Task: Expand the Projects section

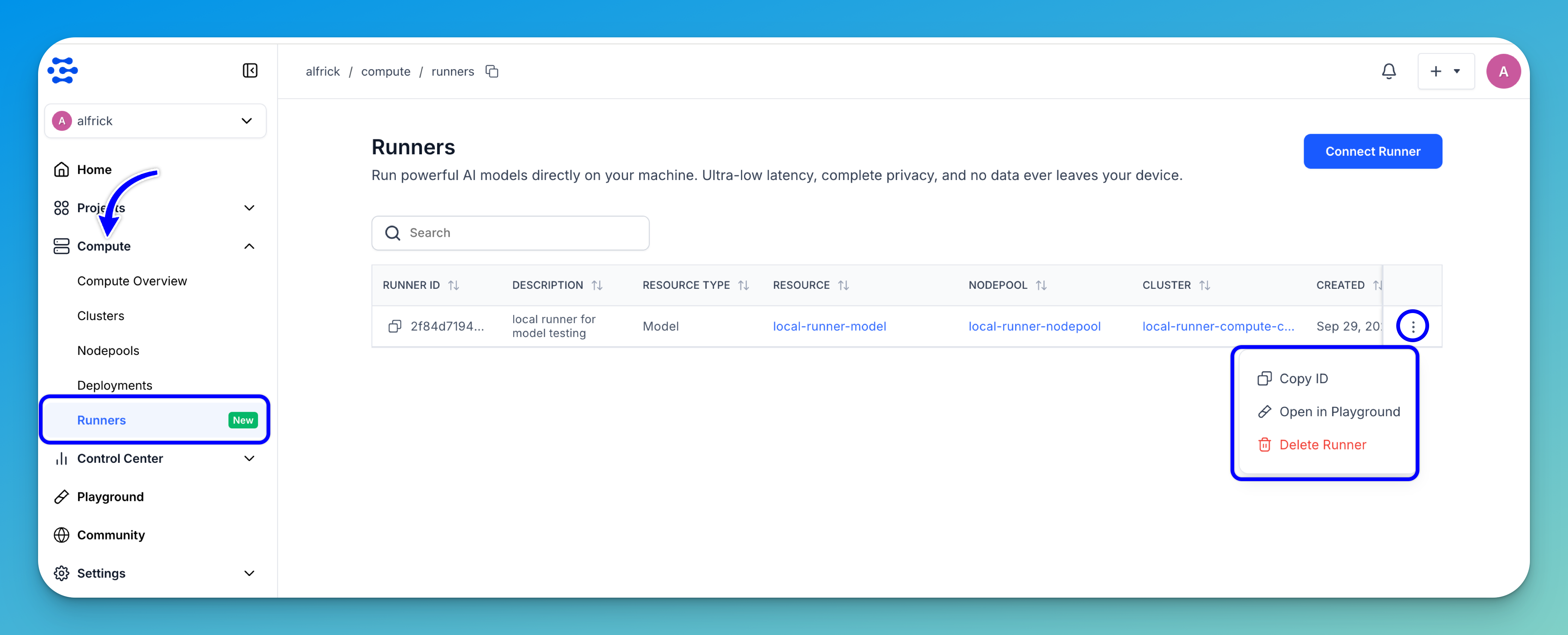Action: pos(249,208)
